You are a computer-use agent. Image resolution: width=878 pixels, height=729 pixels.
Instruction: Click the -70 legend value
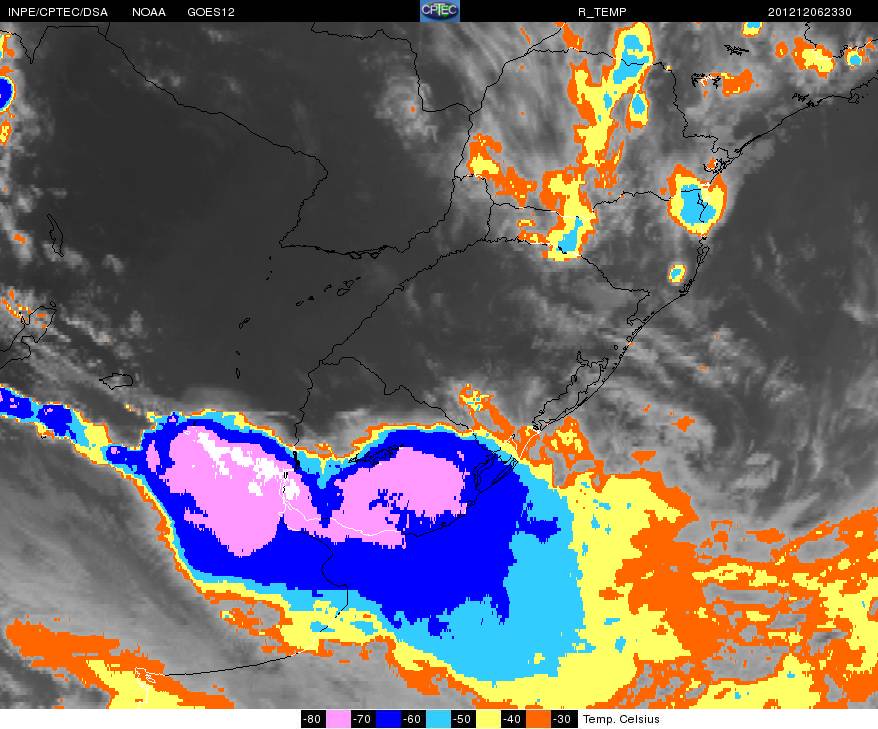(363, 719)
